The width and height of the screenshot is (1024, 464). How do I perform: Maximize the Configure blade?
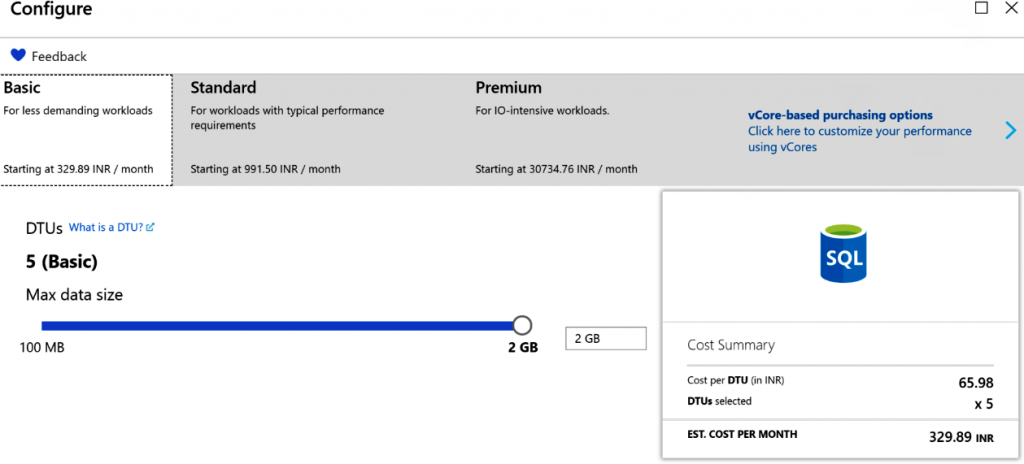[x=981, y=8]
